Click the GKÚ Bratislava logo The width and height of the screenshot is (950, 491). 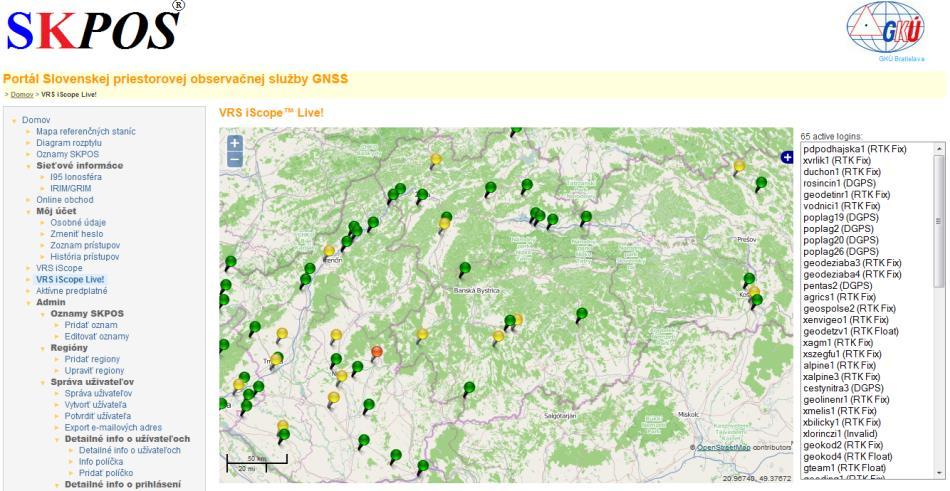point(885,30)
